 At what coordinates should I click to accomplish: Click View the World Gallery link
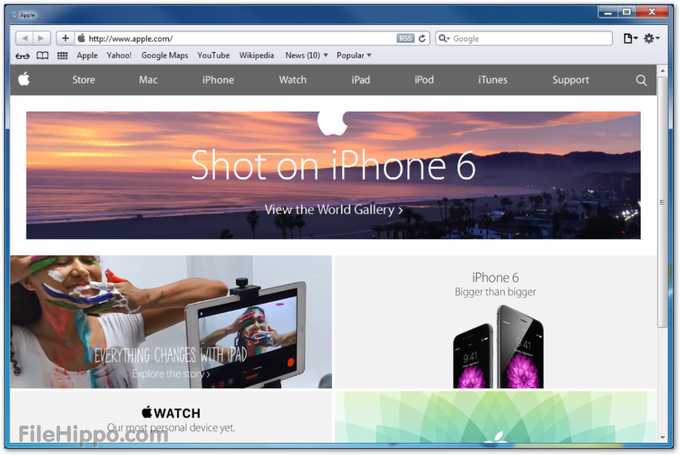333,210
